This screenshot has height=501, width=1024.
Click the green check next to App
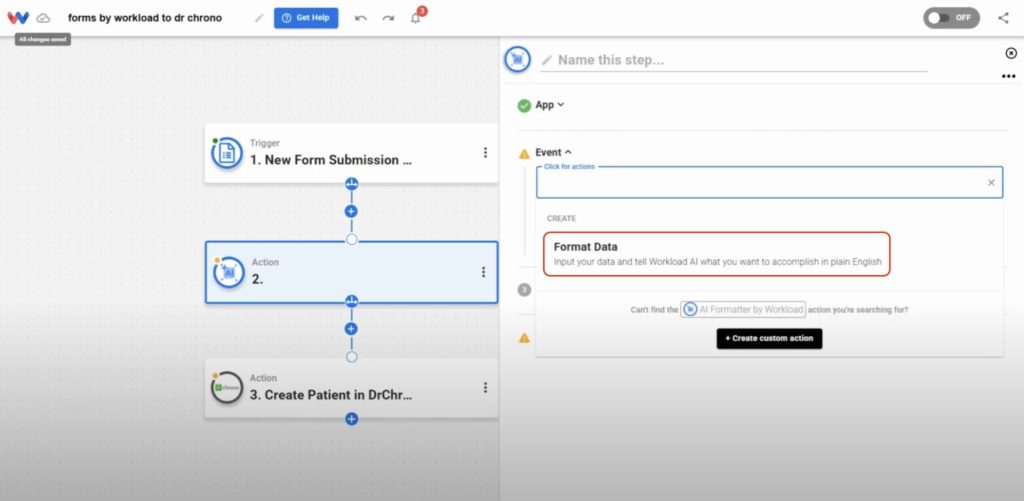524,105
